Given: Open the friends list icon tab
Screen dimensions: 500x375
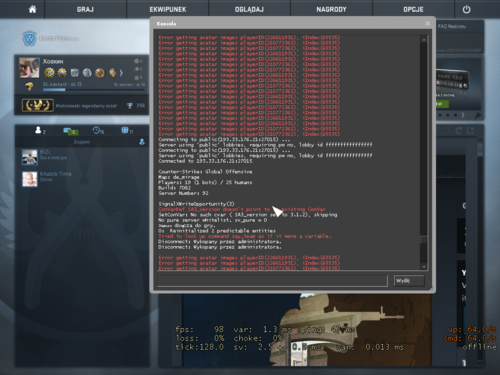Looking at the screenshot, I should pyautogui.click(x=40, y=130).
